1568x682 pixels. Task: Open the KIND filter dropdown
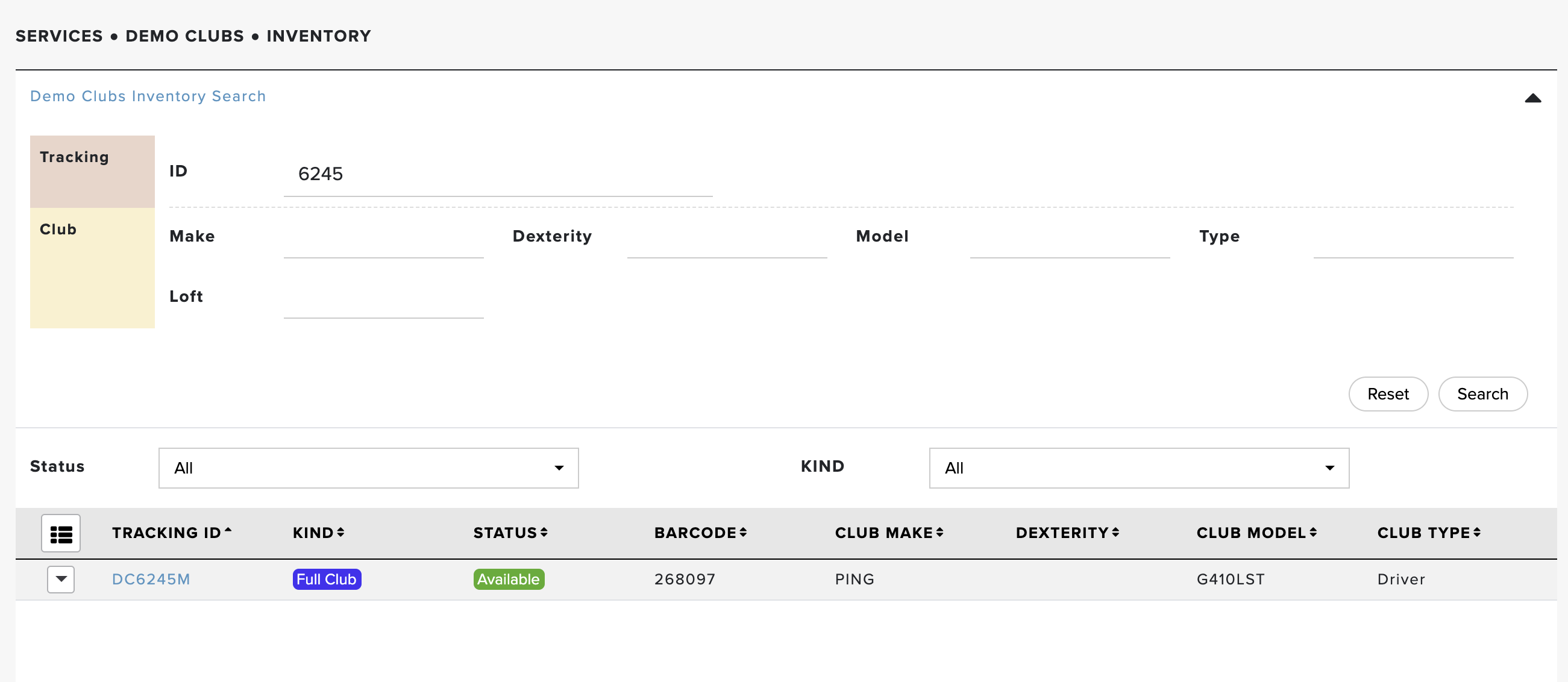pyautogui.click(x=1139, y=468)
